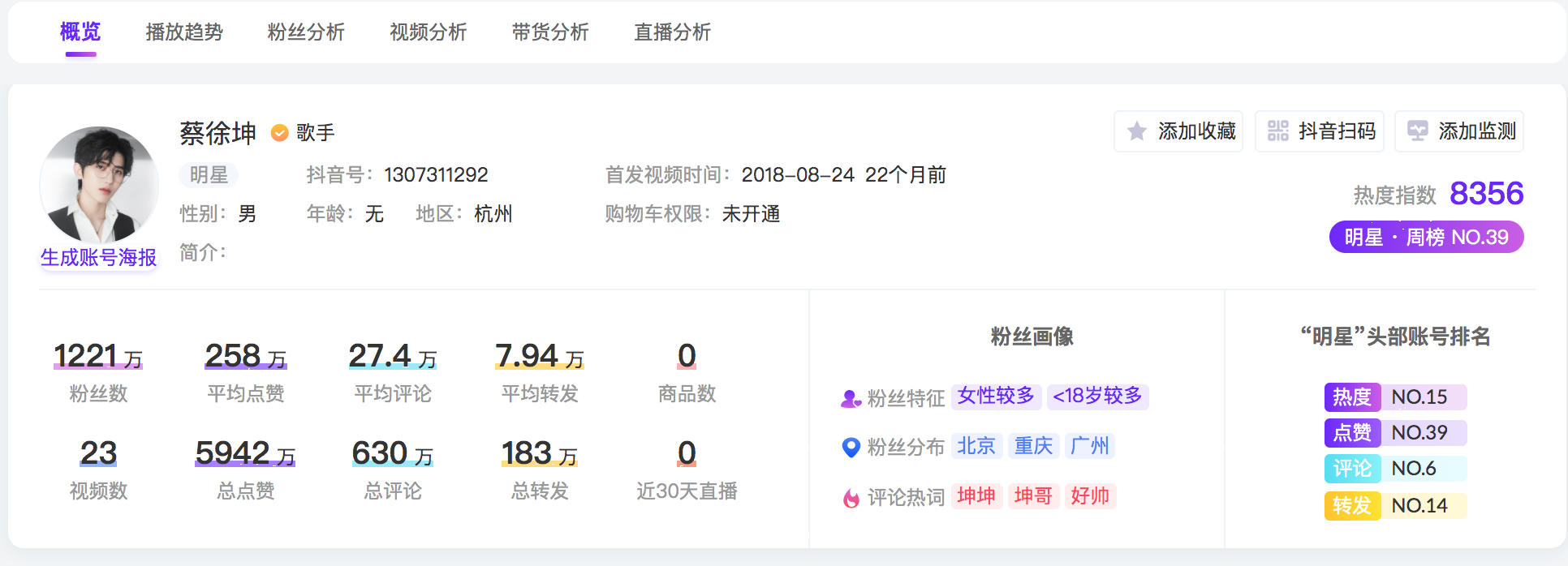This screenshot has height=566, width=1568.
Task: Click the 明星·周榜 NO.39 badge
Action: 1426,238
